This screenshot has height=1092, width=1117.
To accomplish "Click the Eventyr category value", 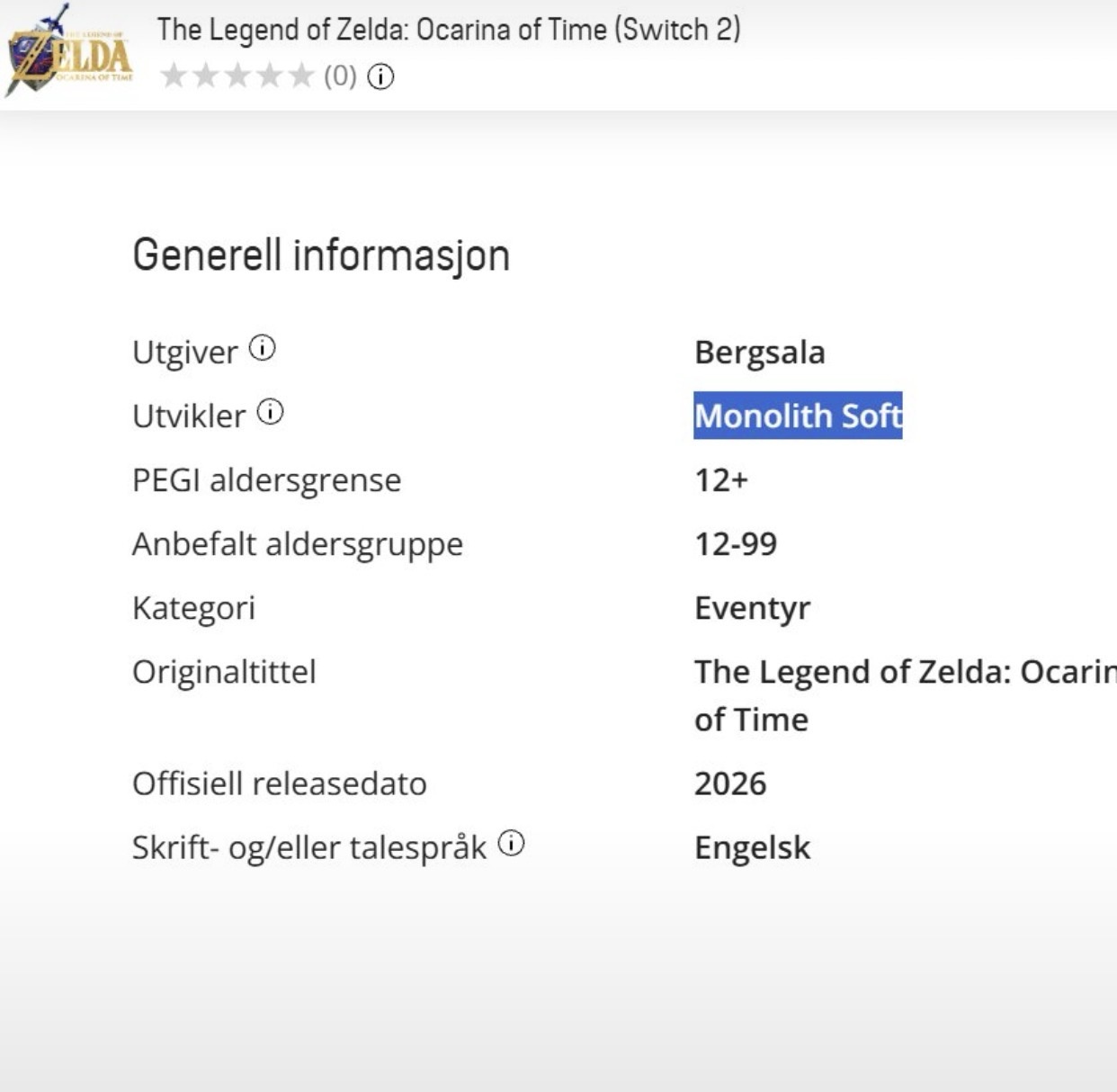I will [752, 609].
